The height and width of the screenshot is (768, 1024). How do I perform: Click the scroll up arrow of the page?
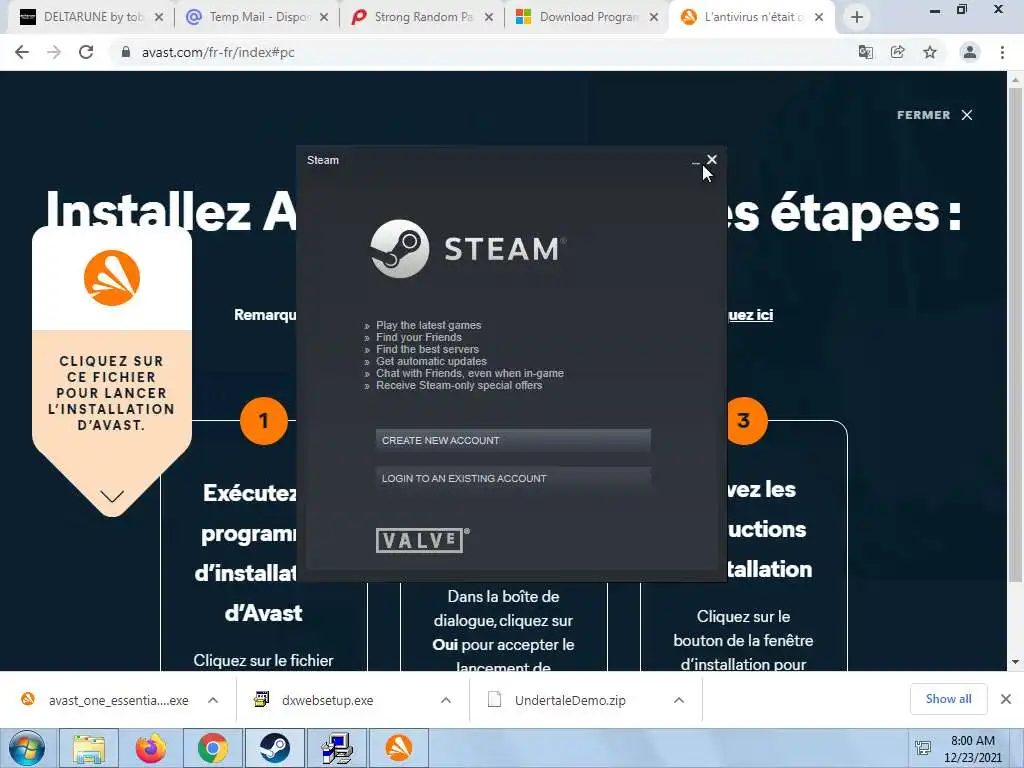(x=1015, y=79)
